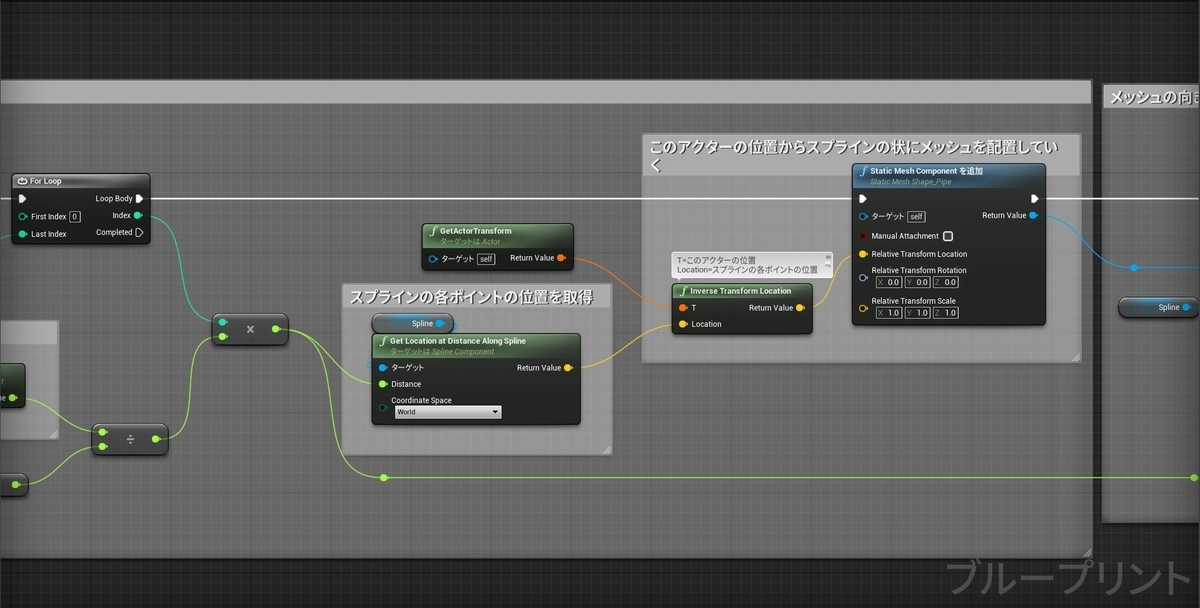This screenshot has width=1200, height=608.
Task: Click Static Mesh Component target pin
Action: pos(864,216)
